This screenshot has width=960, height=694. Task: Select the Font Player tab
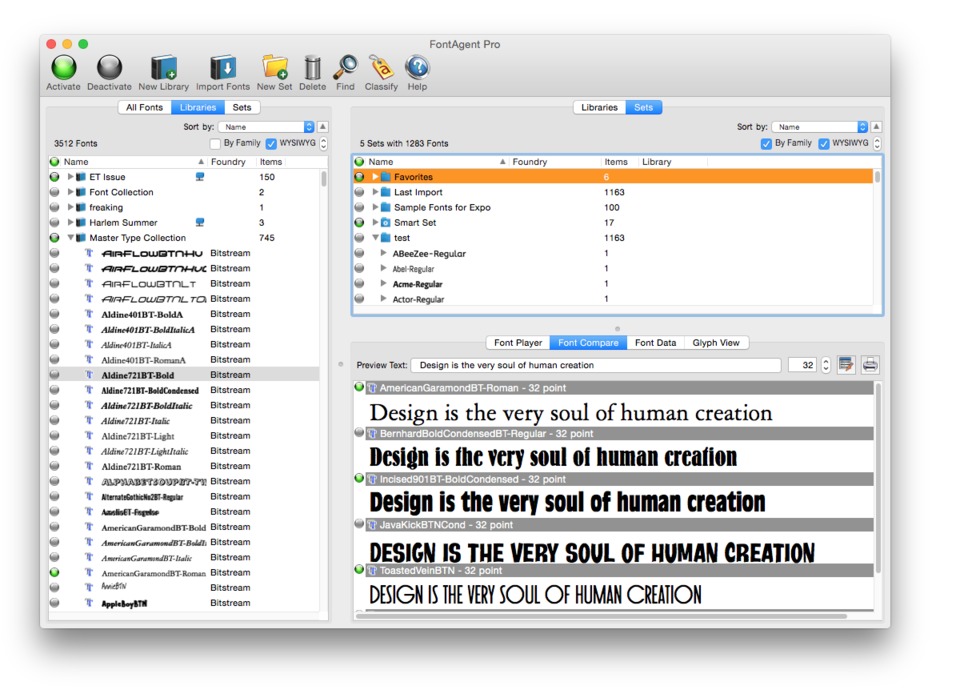coord(518,343)
